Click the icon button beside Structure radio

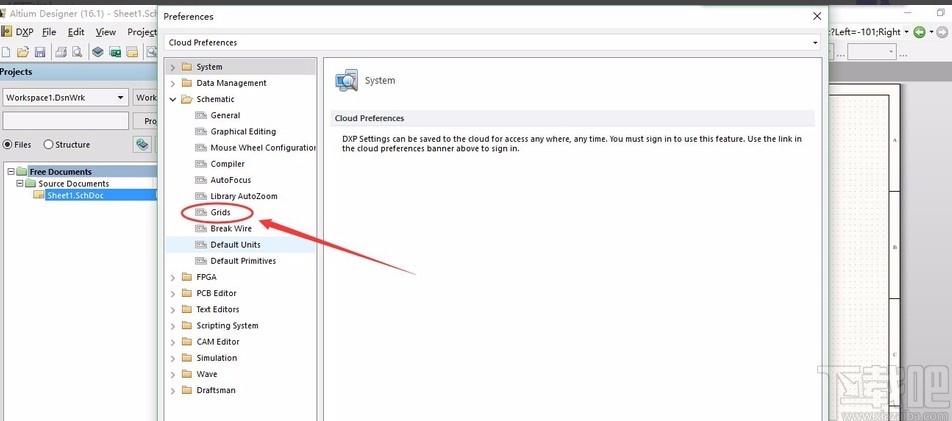click(142, 145)
